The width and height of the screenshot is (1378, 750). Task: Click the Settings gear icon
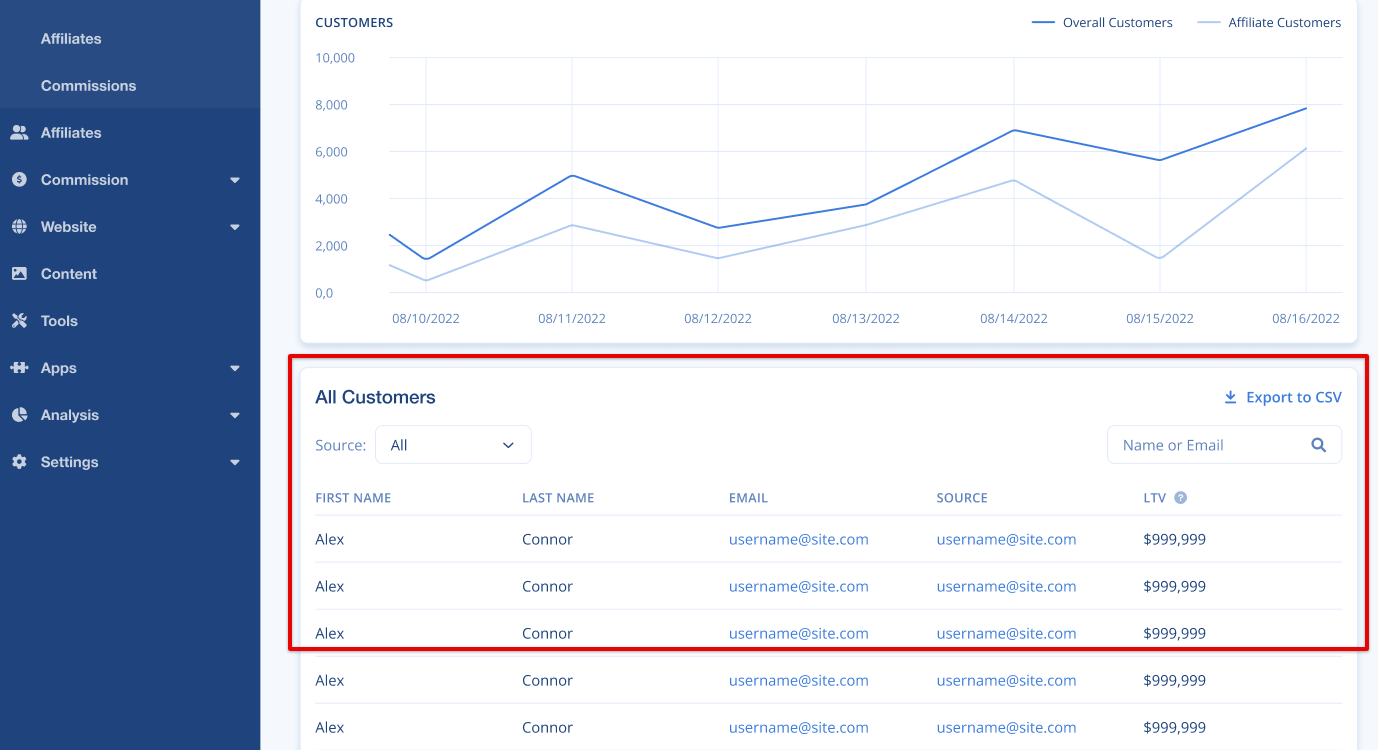[x=19, y=462]
